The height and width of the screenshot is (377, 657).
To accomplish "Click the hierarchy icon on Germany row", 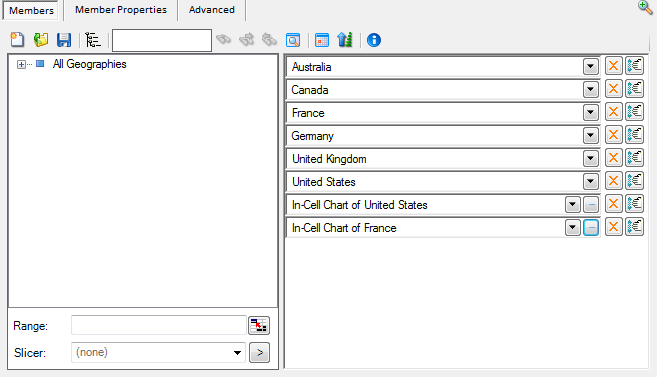I will point(634,135).
